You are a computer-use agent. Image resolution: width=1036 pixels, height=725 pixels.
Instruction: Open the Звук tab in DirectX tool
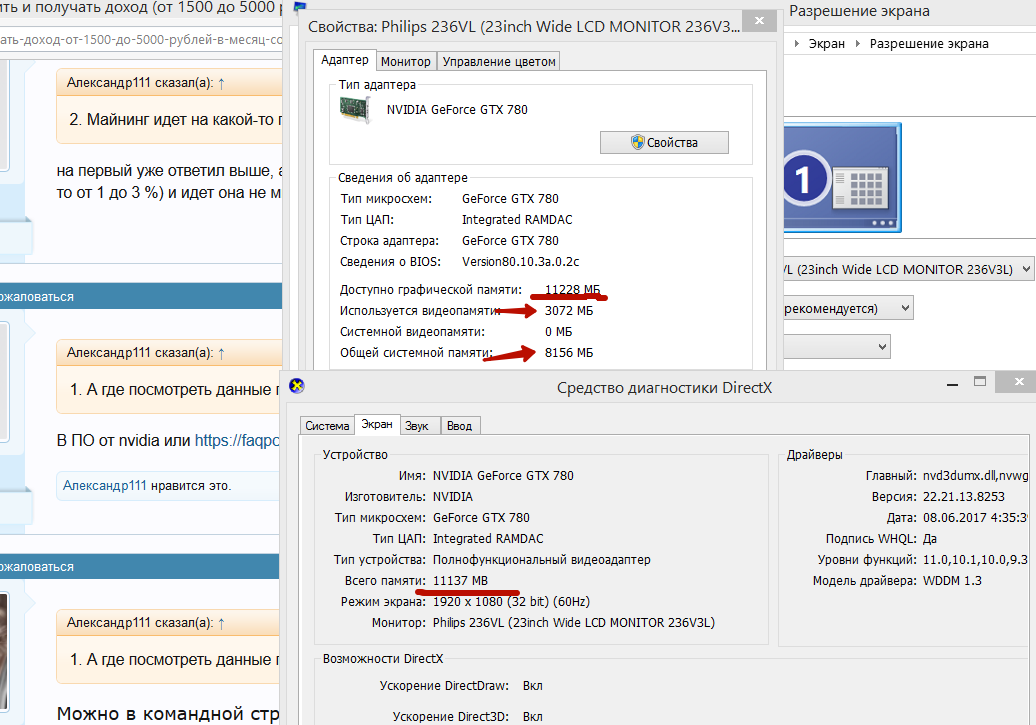pos(417,426)
